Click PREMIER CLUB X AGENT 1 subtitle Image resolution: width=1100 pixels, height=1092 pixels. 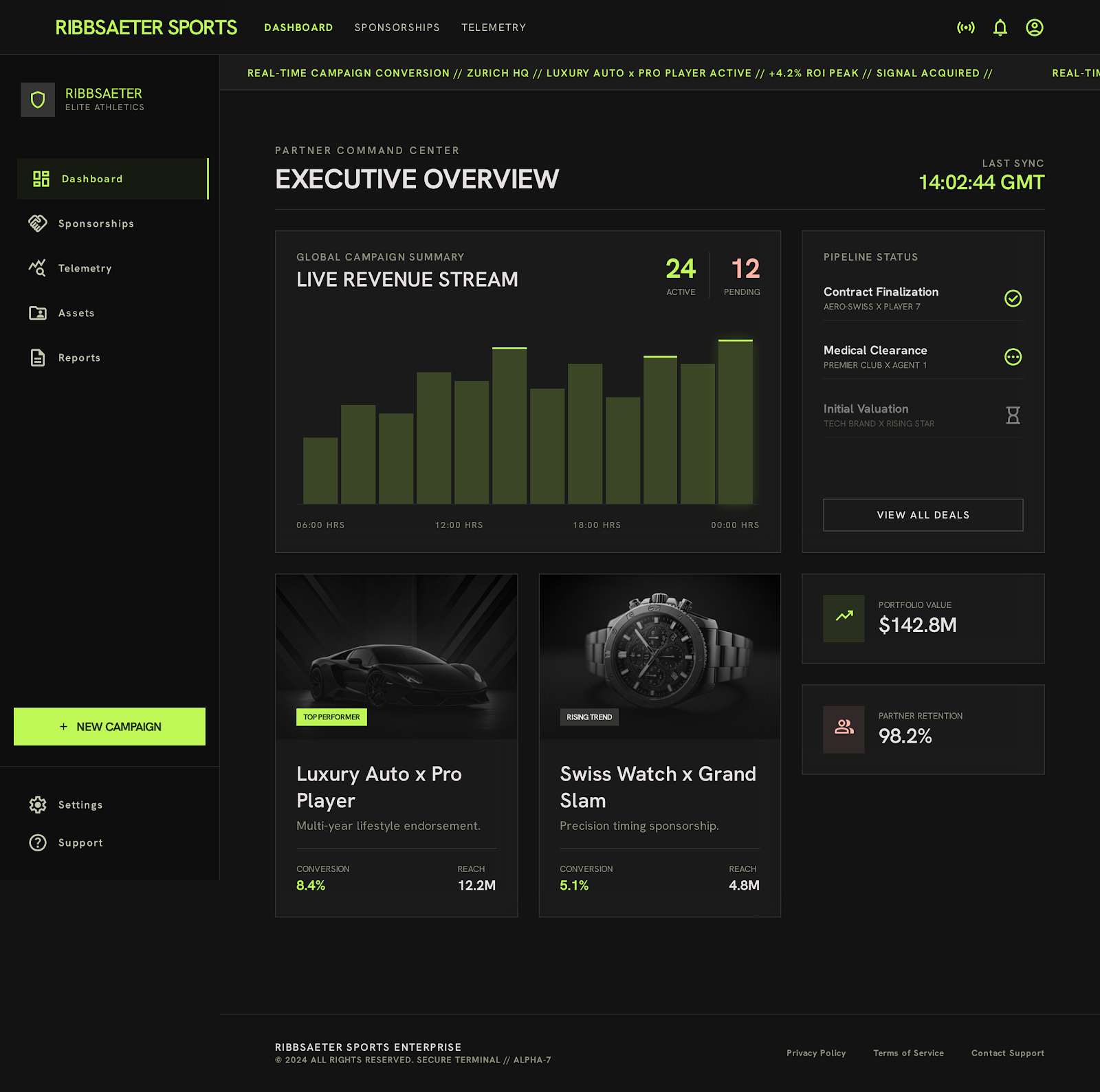(875, 365)
